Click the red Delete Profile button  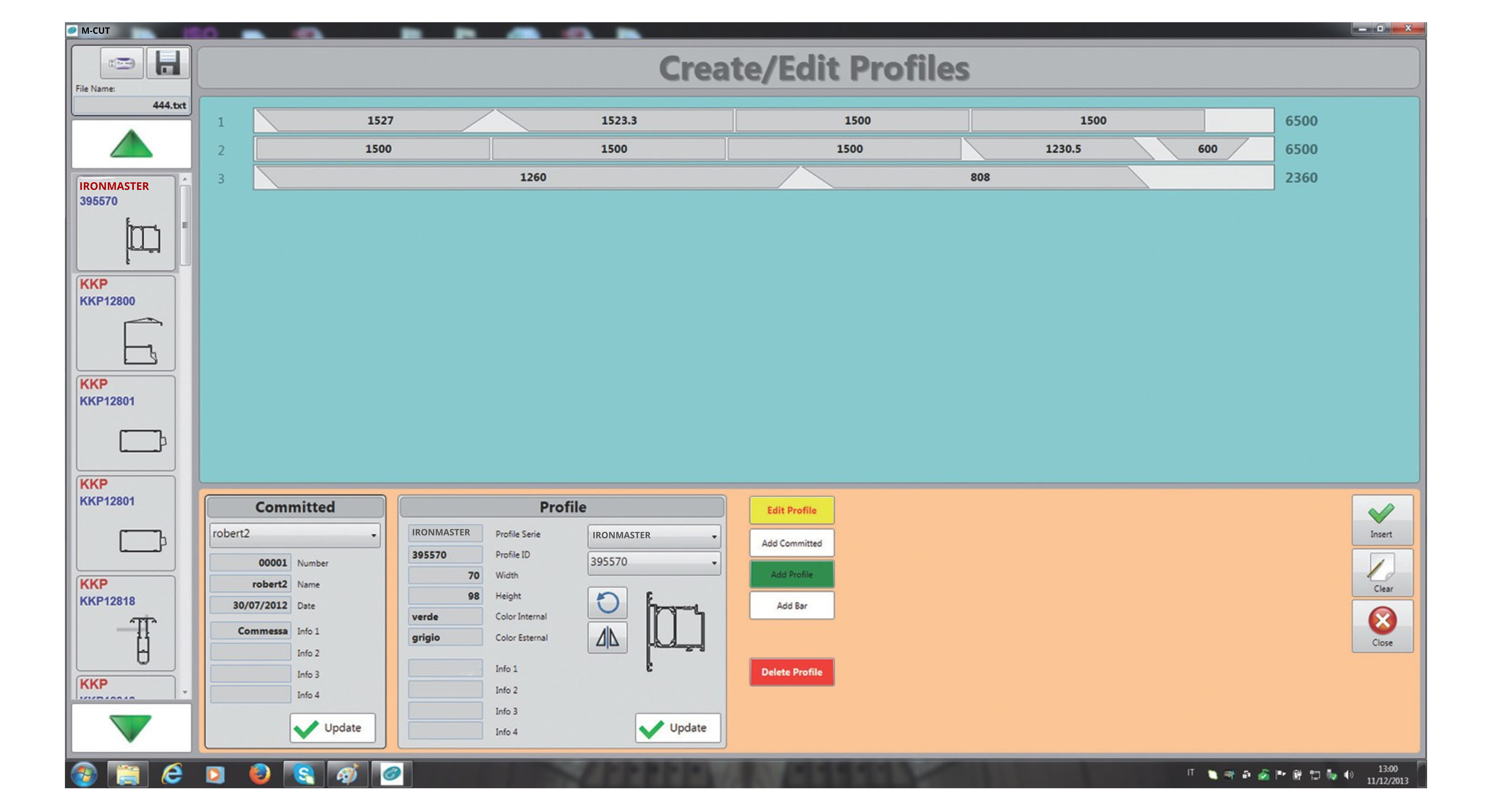(x=792, y=672)
